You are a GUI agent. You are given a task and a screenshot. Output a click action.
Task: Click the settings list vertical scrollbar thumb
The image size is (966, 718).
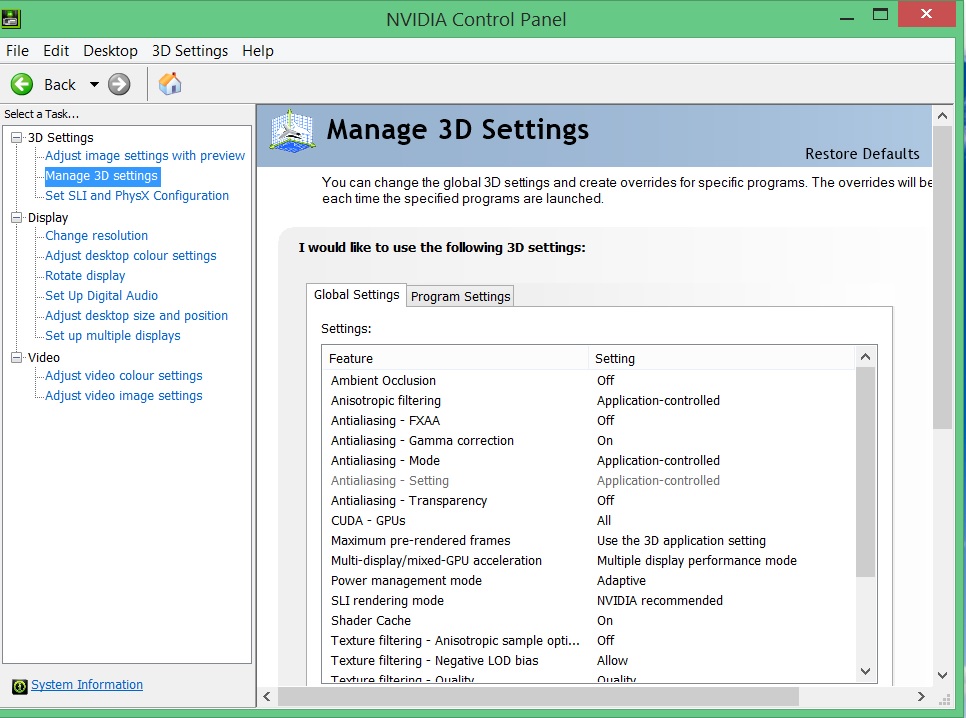pos(865,472)
